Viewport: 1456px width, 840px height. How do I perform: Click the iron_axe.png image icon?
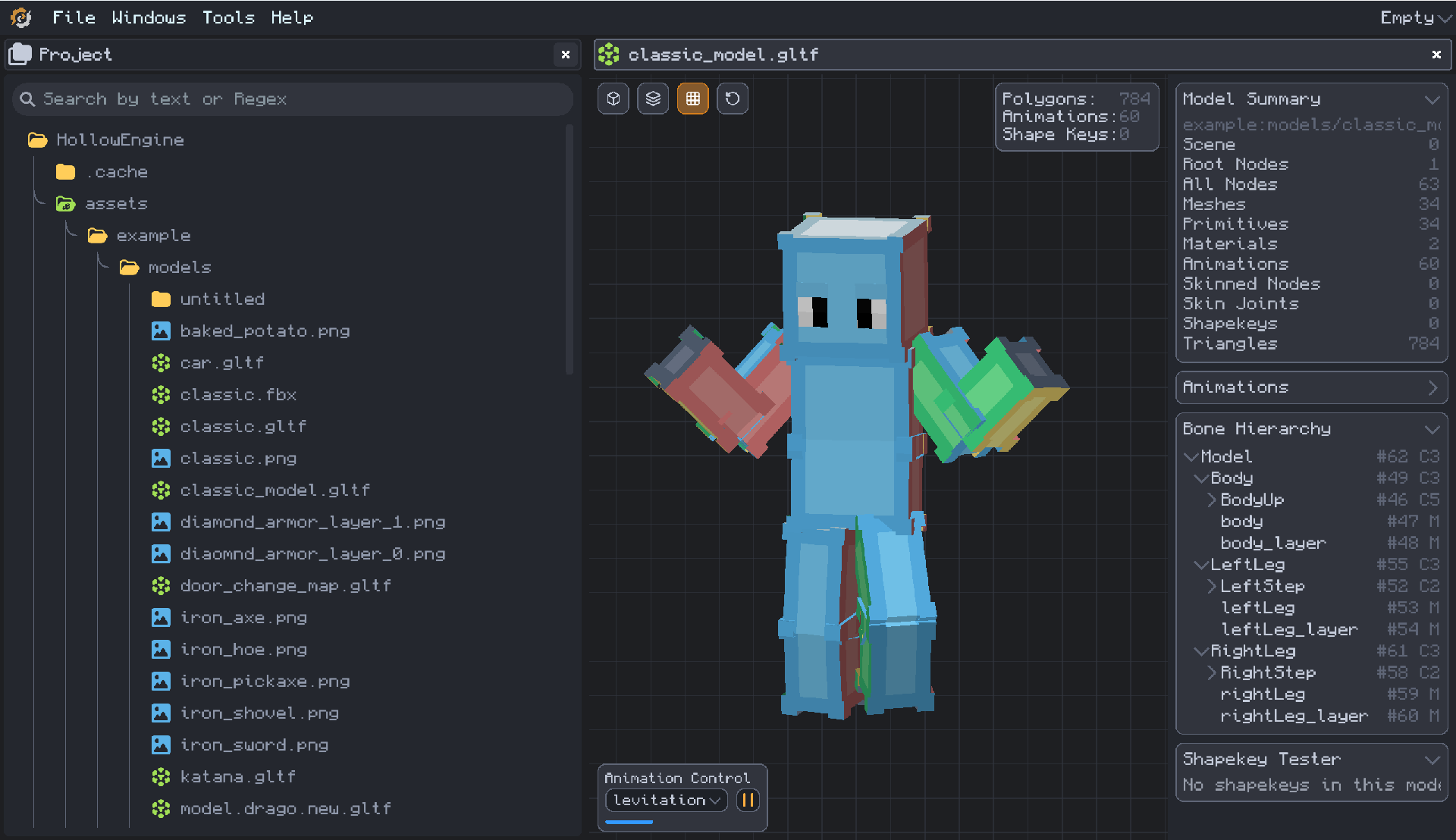pos(161,618)
